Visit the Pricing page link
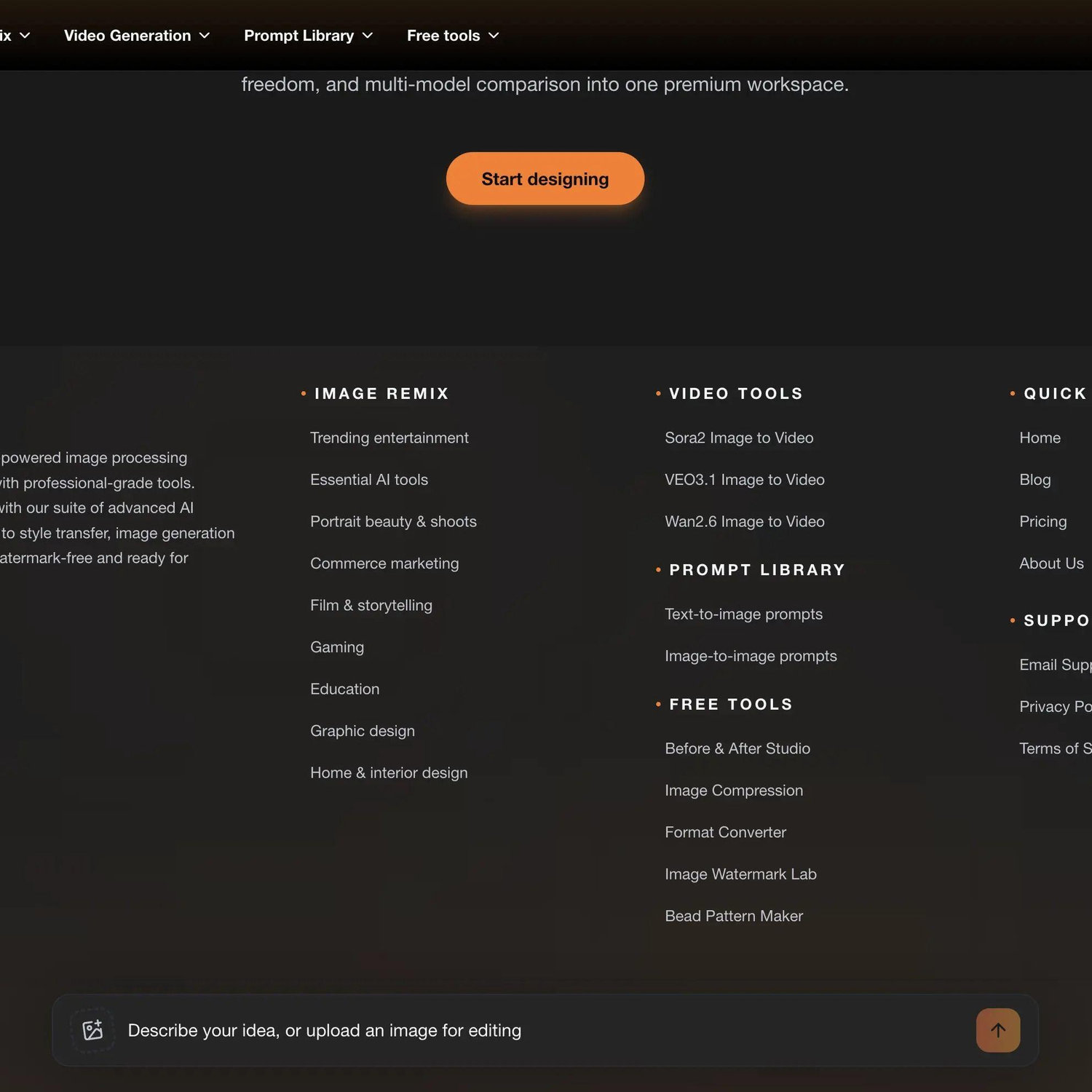 [x=1042, y=522]
